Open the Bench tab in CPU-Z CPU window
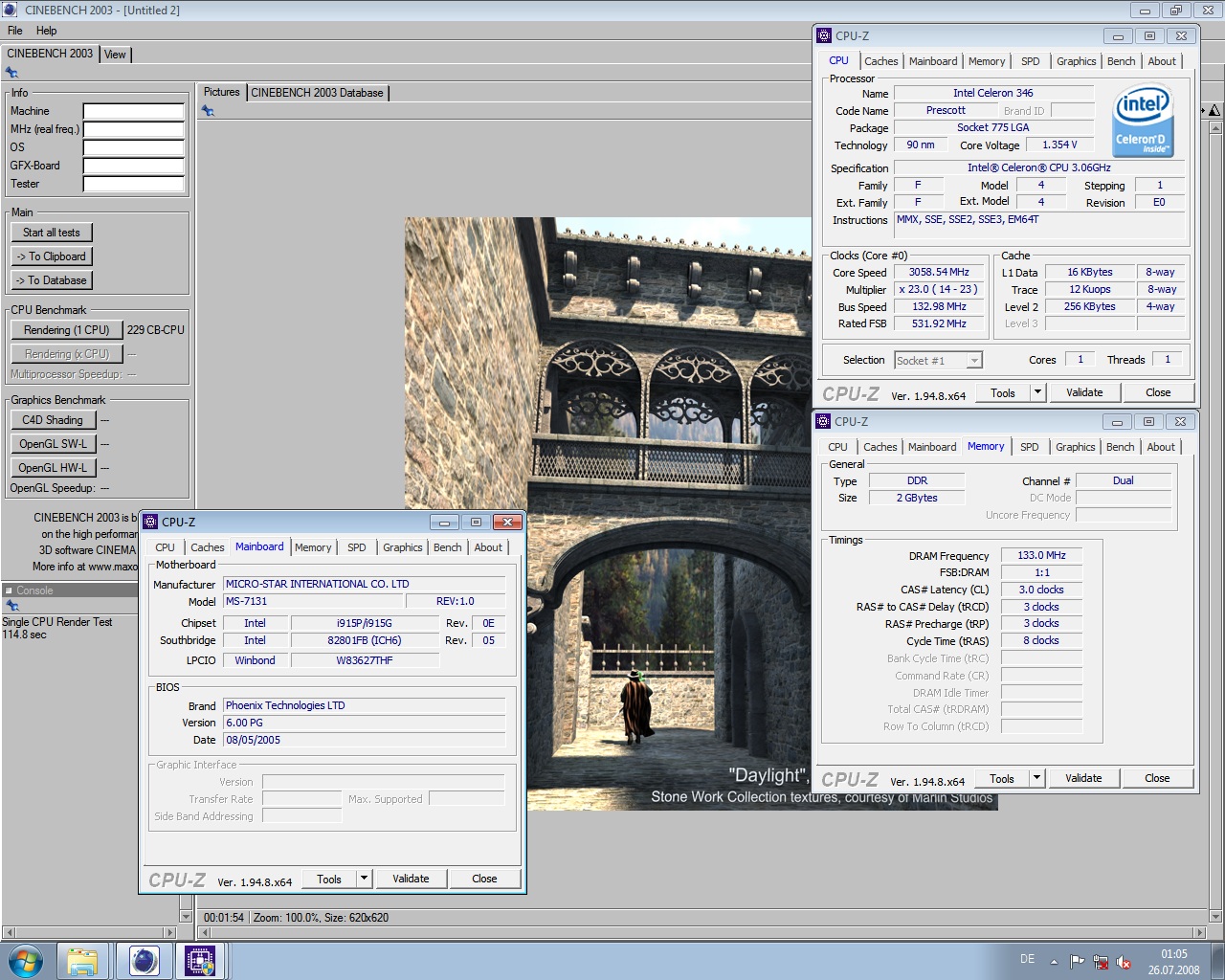Image resolution: width=1225 pixels, height=980 pixels. click(x=1122, y=61)
